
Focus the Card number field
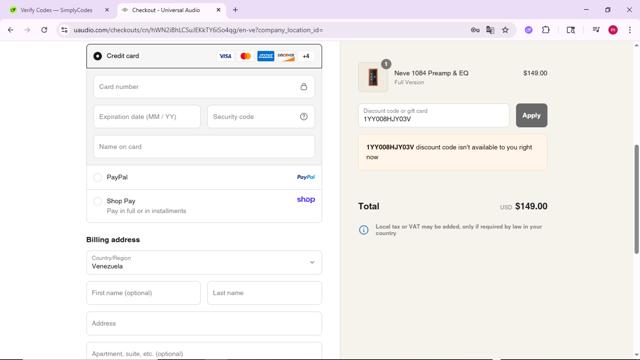(x=204, y=87)
